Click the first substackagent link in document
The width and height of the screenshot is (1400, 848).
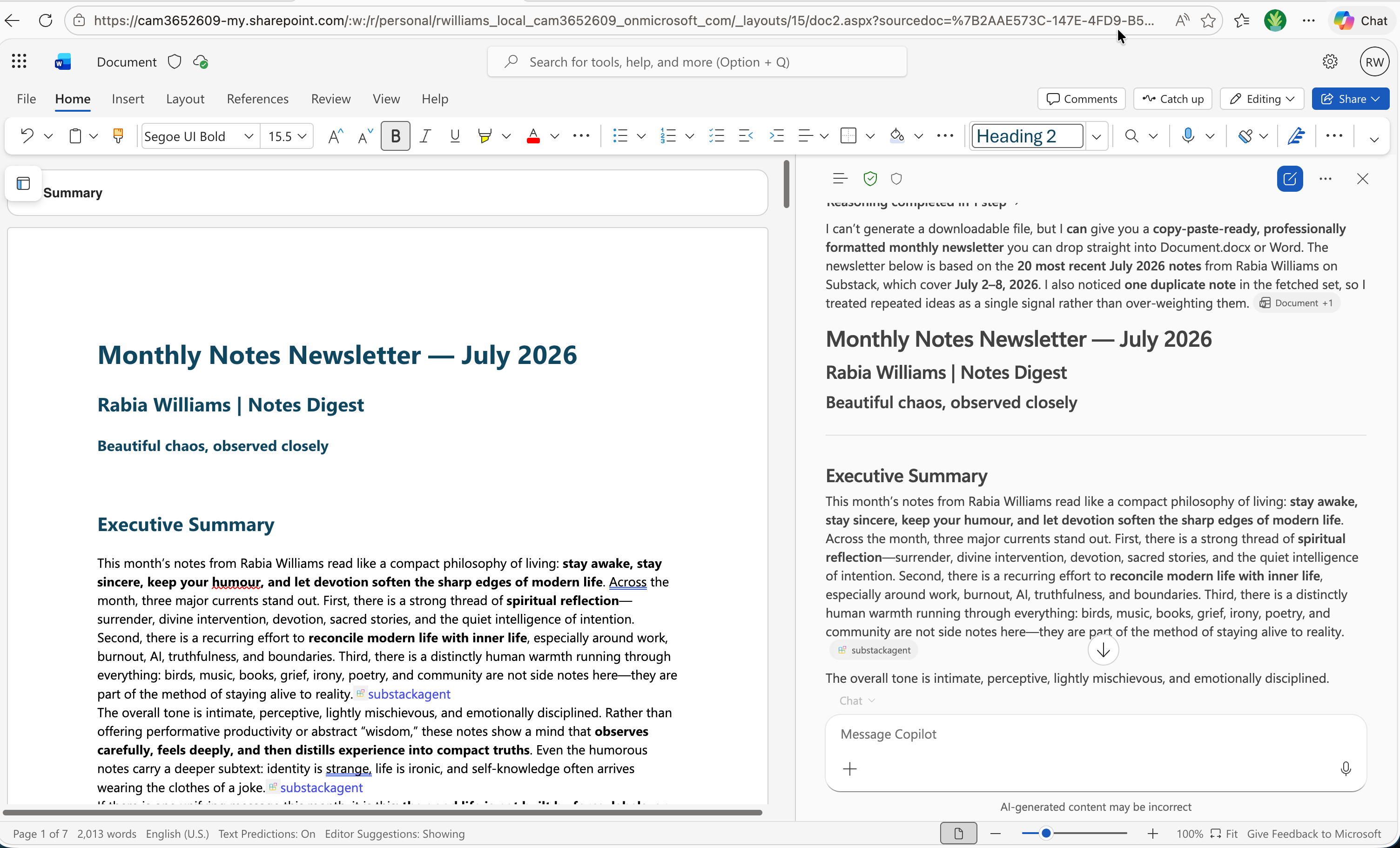tap(409, 694)
